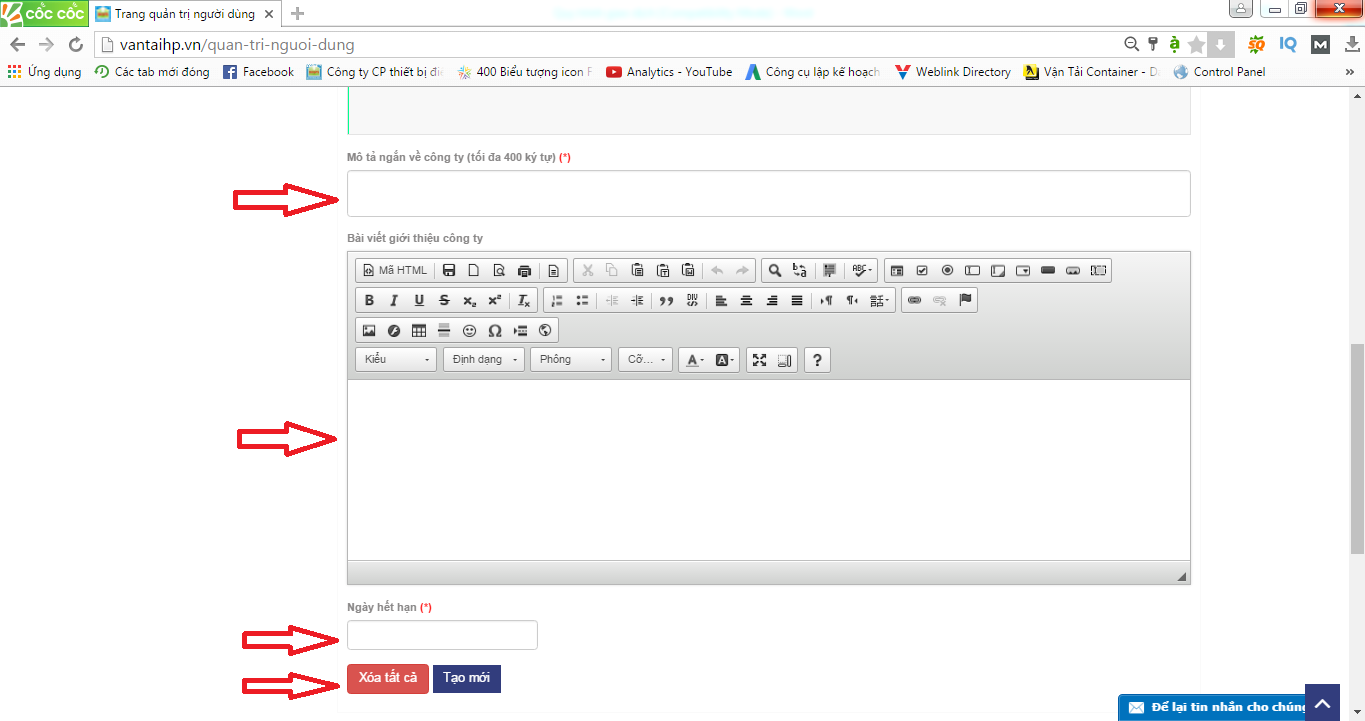Open the Smiley emoticon picker
Image resolution: width=1365 pixels, height=721 pixels.
pos(469,330)
